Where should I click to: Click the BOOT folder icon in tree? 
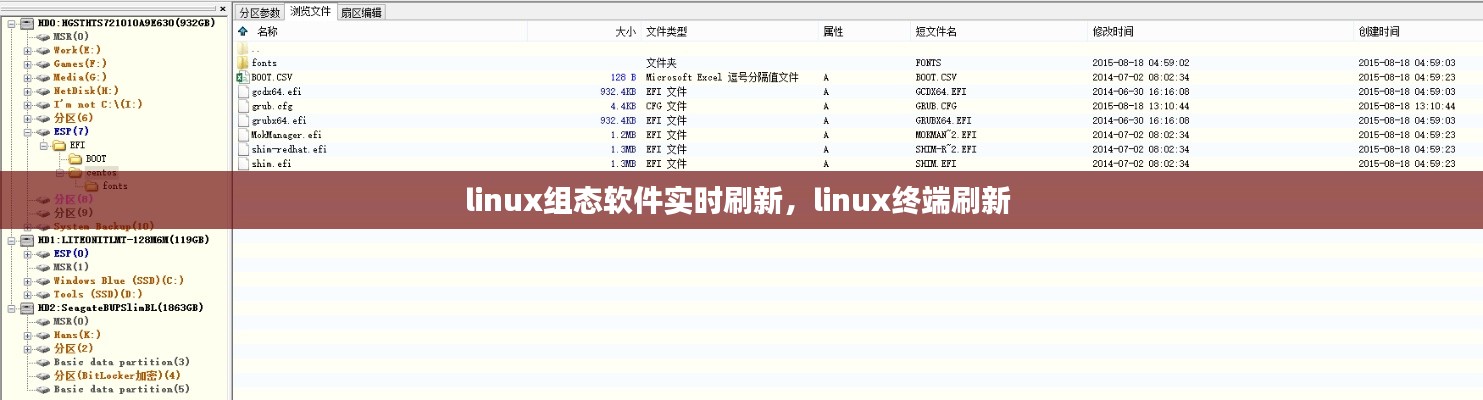point(74,159)
